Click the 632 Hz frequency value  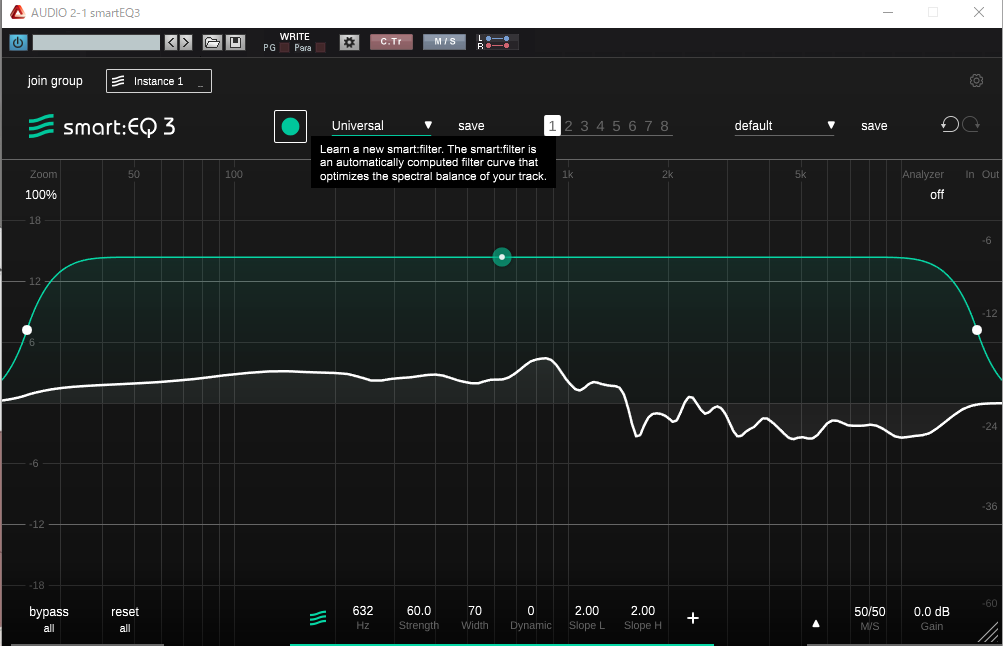363,611
